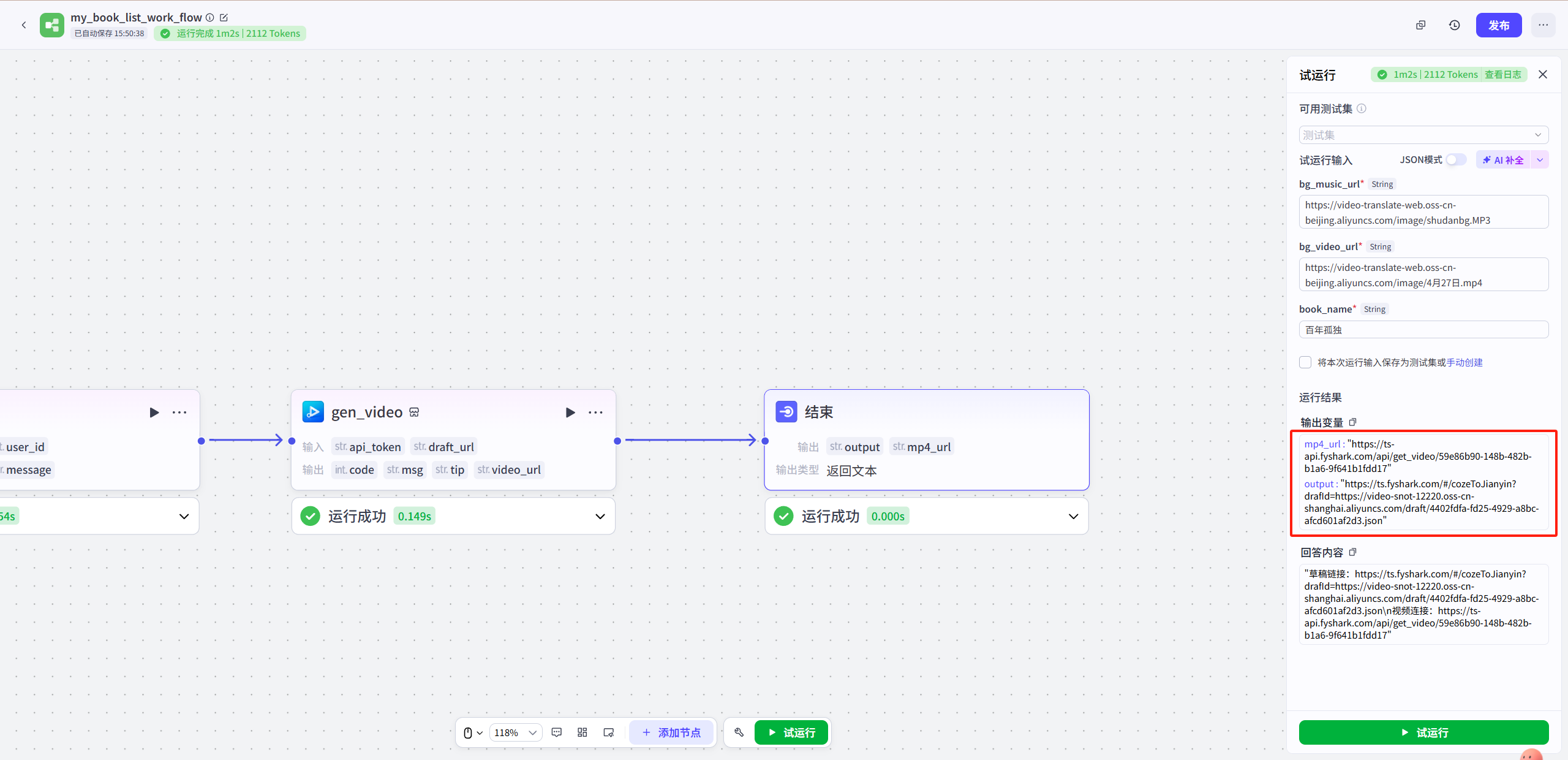Screen dimensions: 1568x760
Task: Open the wrench debug tool in bottom toolbar
Action: (x=739, y=732)
